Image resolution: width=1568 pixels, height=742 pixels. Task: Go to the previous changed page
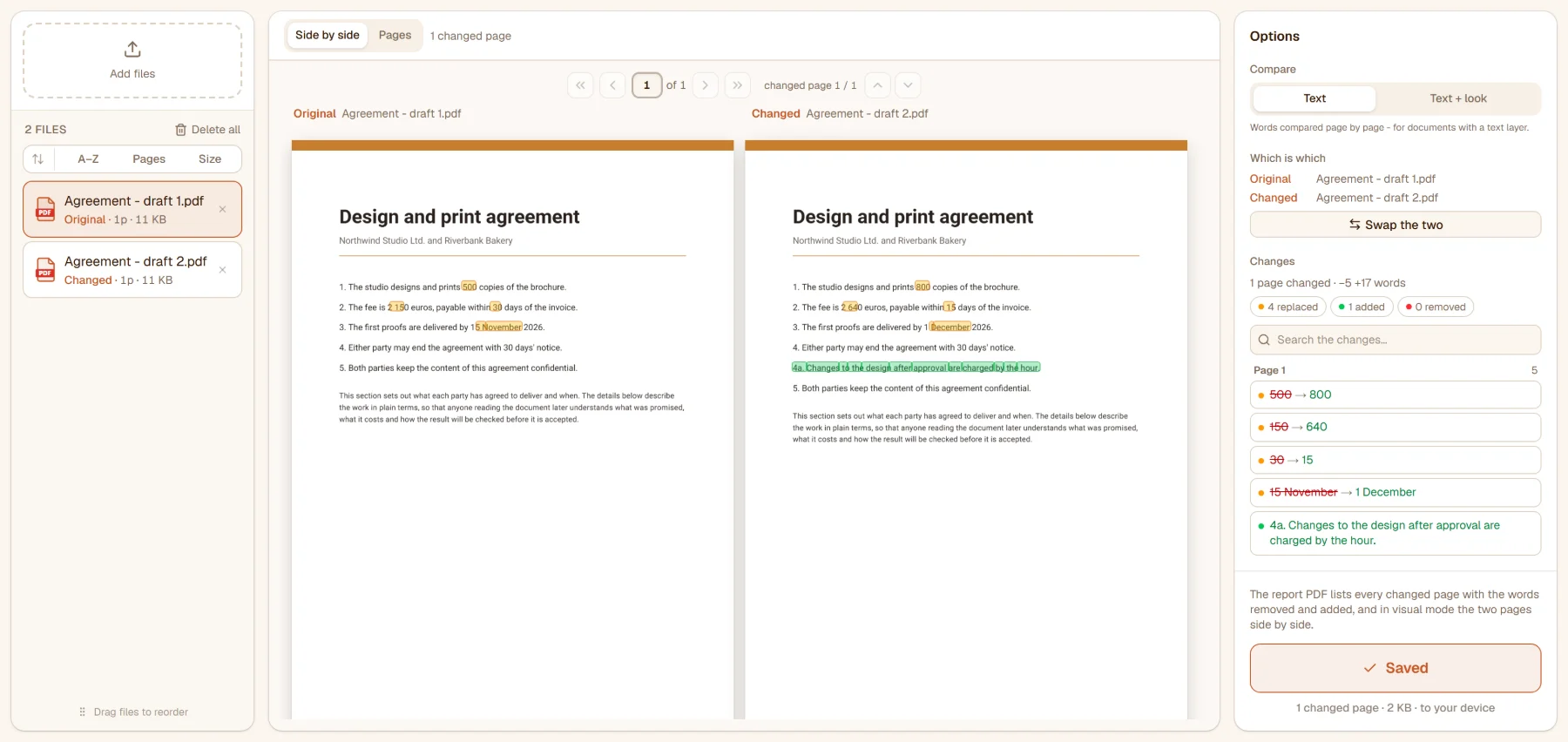[x=878, y=85]
